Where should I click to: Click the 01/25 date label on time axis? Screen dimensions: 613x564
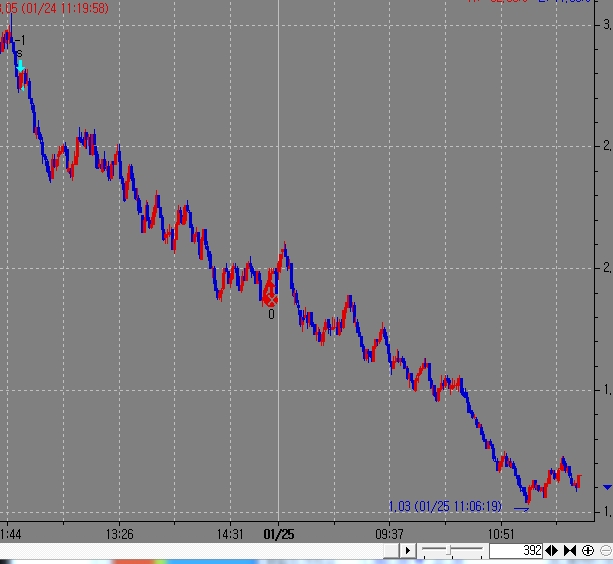[x=278, y=534]
